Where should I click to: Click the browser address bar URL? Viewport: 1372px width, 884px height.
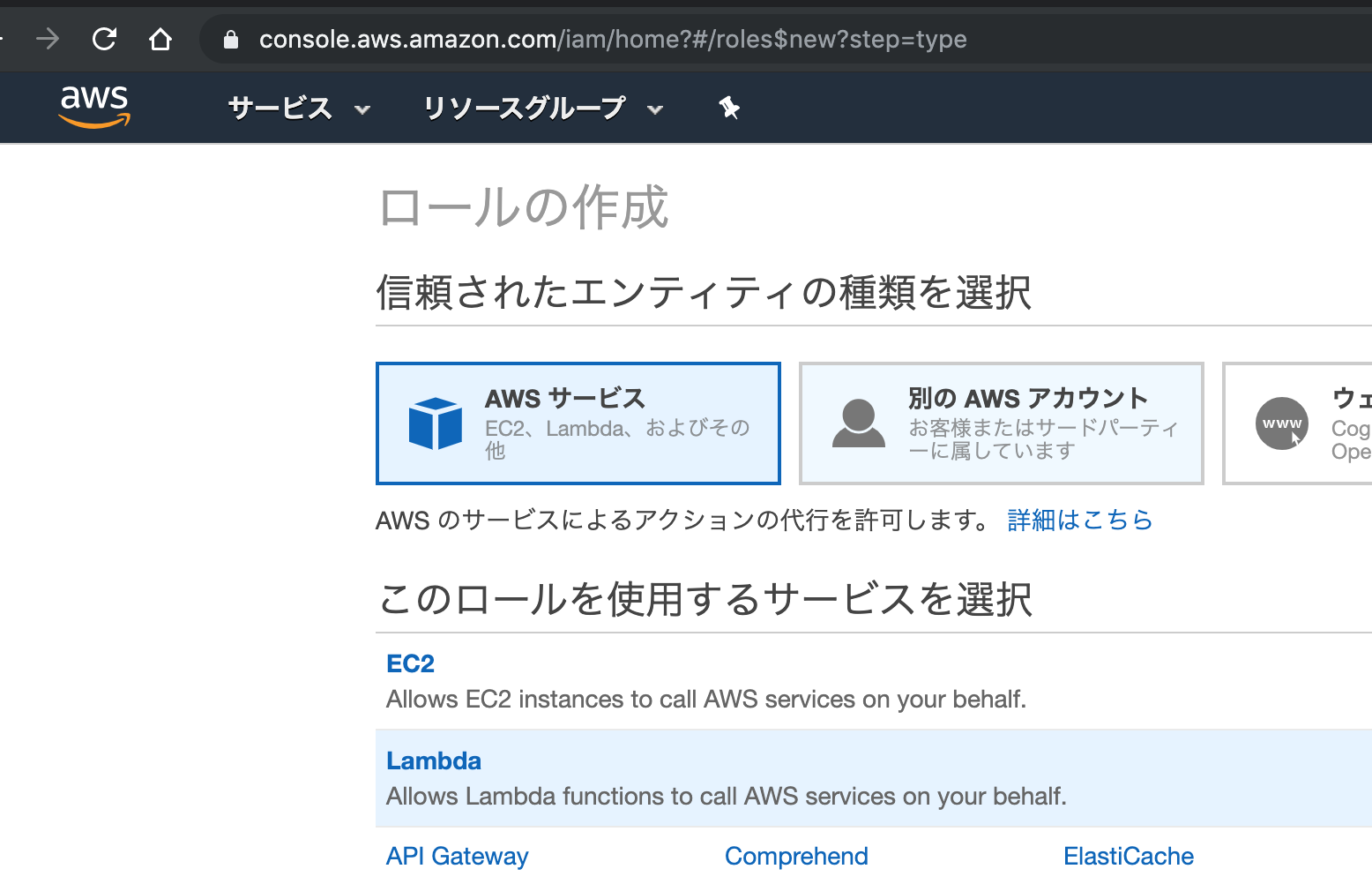pos(613,40)
